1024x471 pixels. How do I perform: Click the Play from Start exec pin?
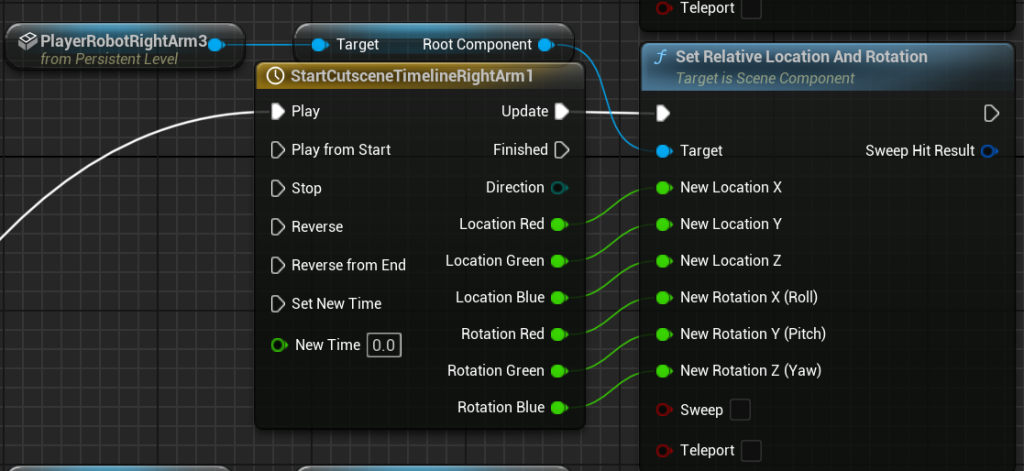(x=277, y=150)
